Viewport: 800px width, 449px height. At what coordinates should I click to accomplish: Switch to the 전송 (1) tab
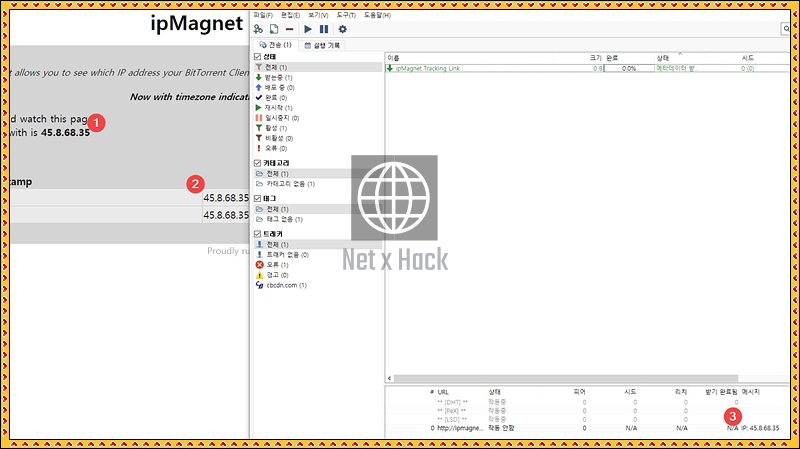point(276,45)
